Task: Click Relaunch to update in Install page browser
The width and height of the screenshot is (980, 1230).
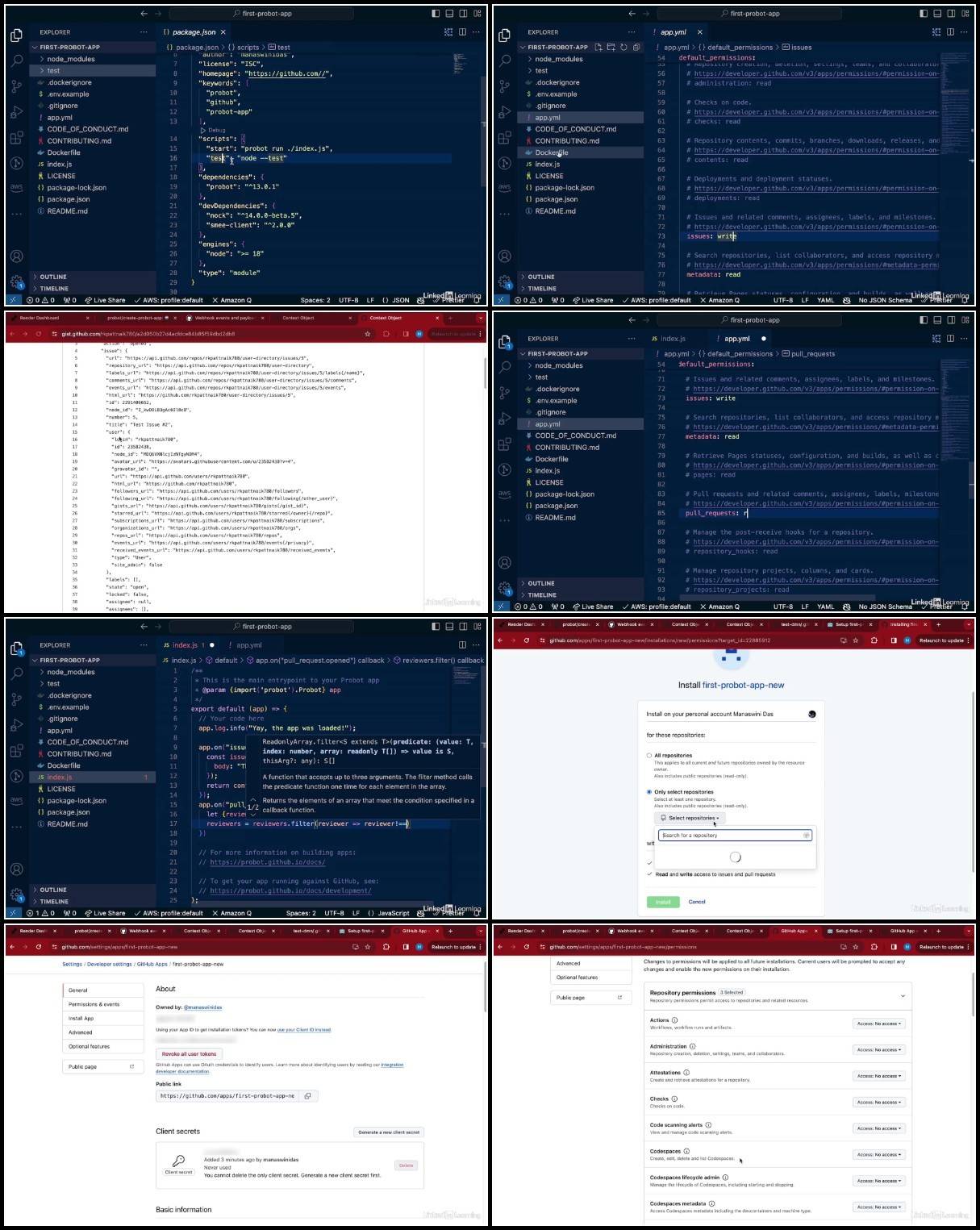Action: coord(940,640)
